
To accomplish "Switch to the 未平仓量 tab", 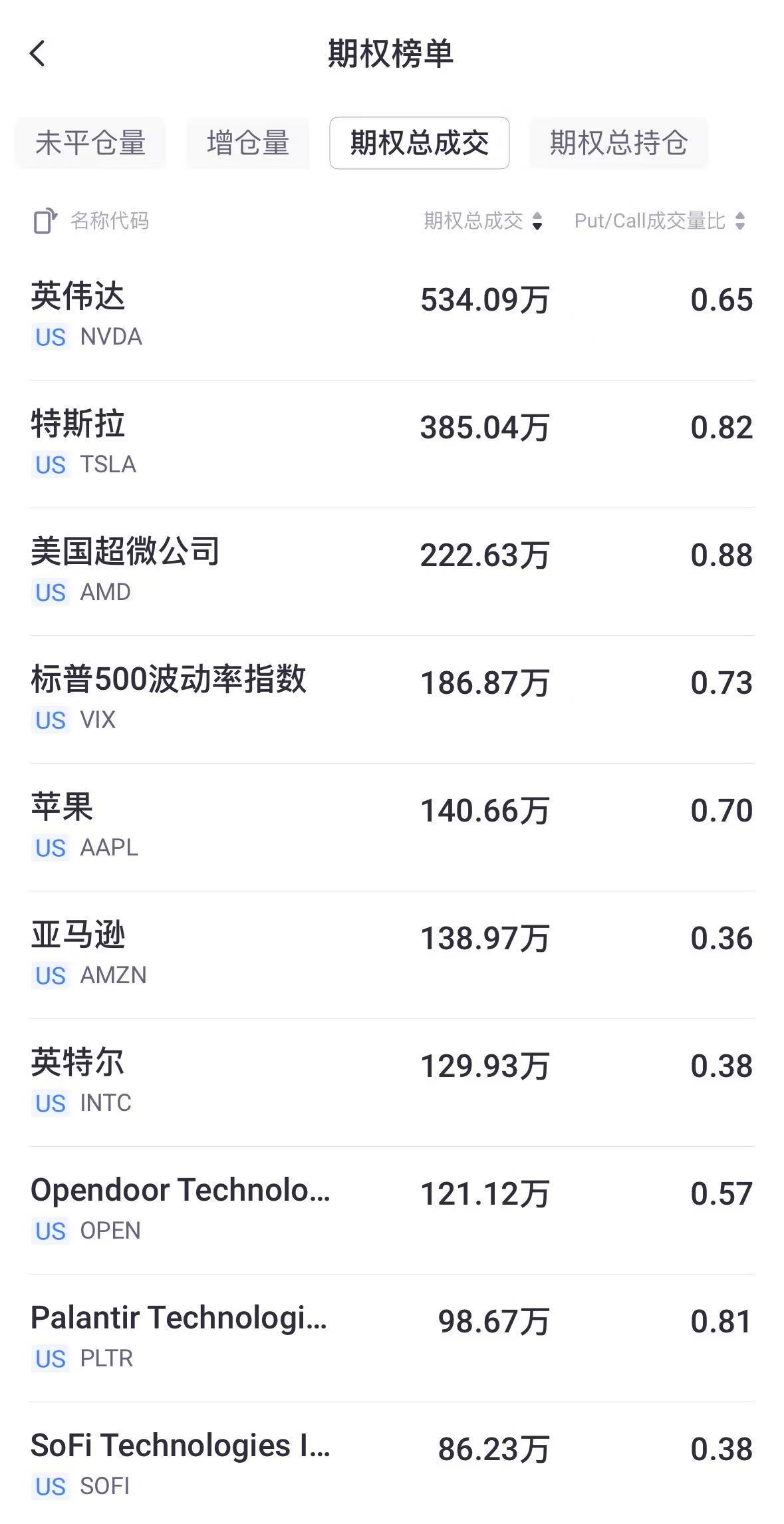I will [90, 143].
